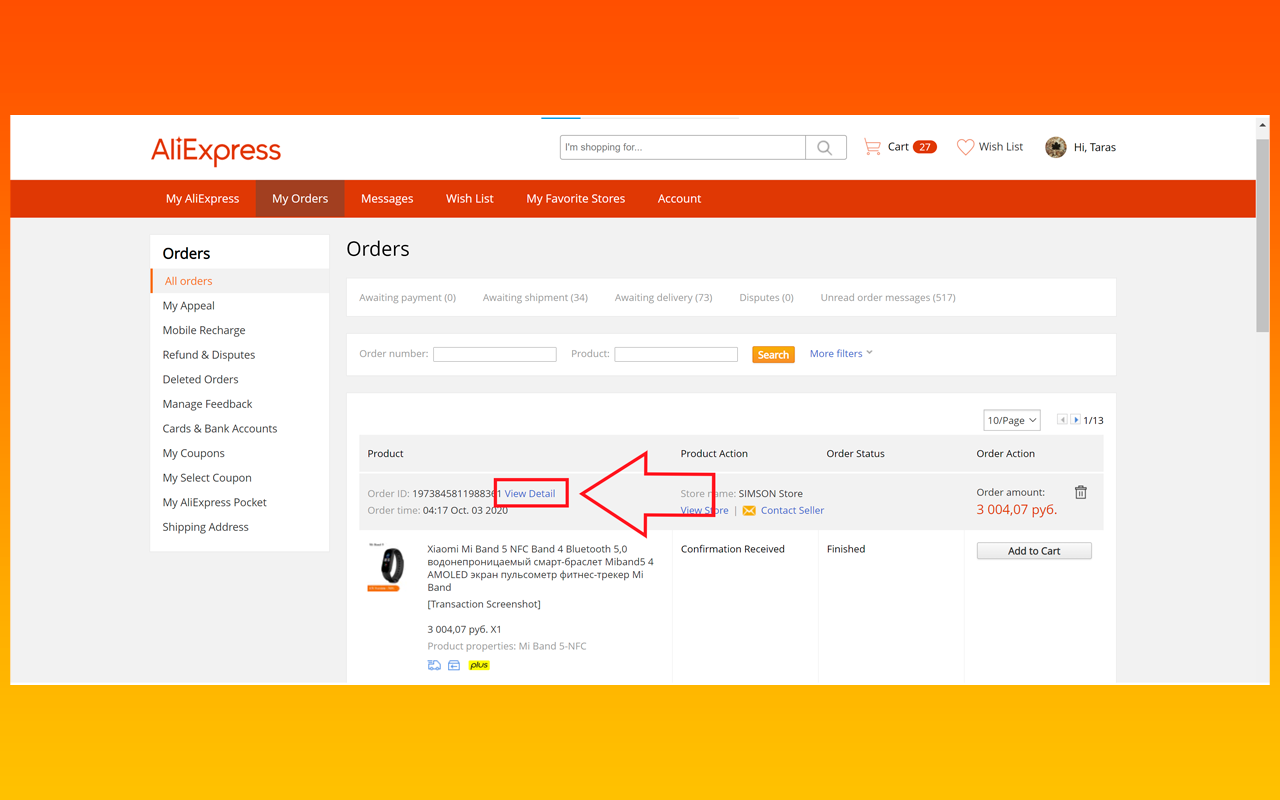Open the Mi Band product thumbnail
Screen dimensions: 1280x800
tap(386, 567)
